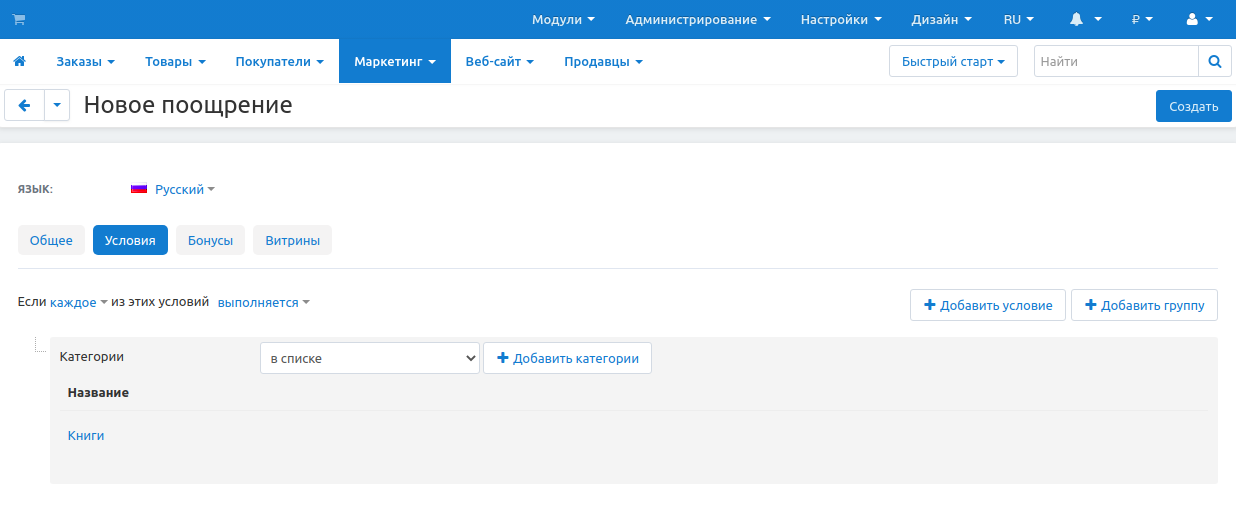Go to the home page icon
Viewport: 1236px width, 506px height.
pos(19,62)
